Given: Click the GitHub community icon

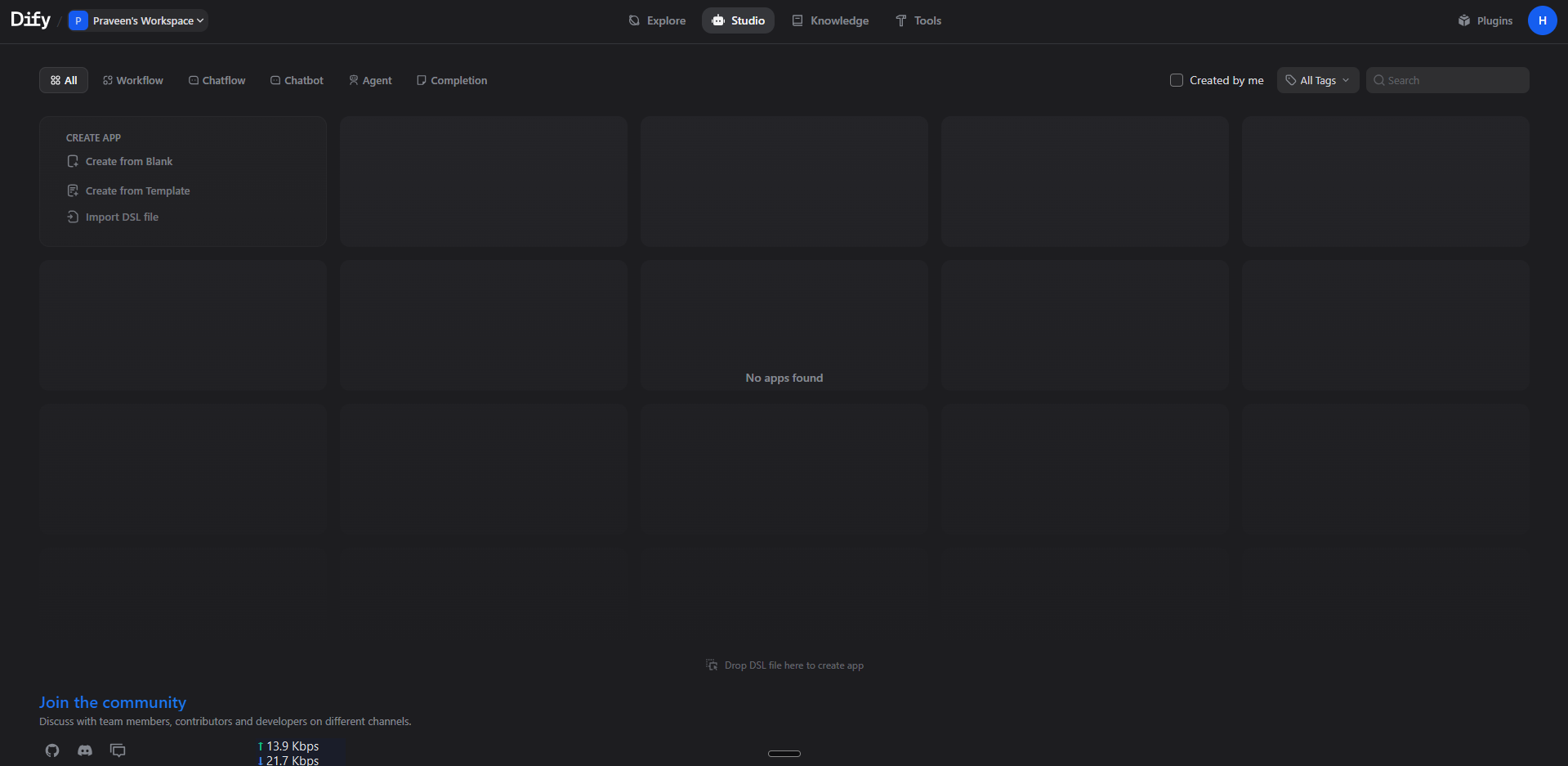Looking at the screenshot, I should pyautogui.click(x=51, y=750).
